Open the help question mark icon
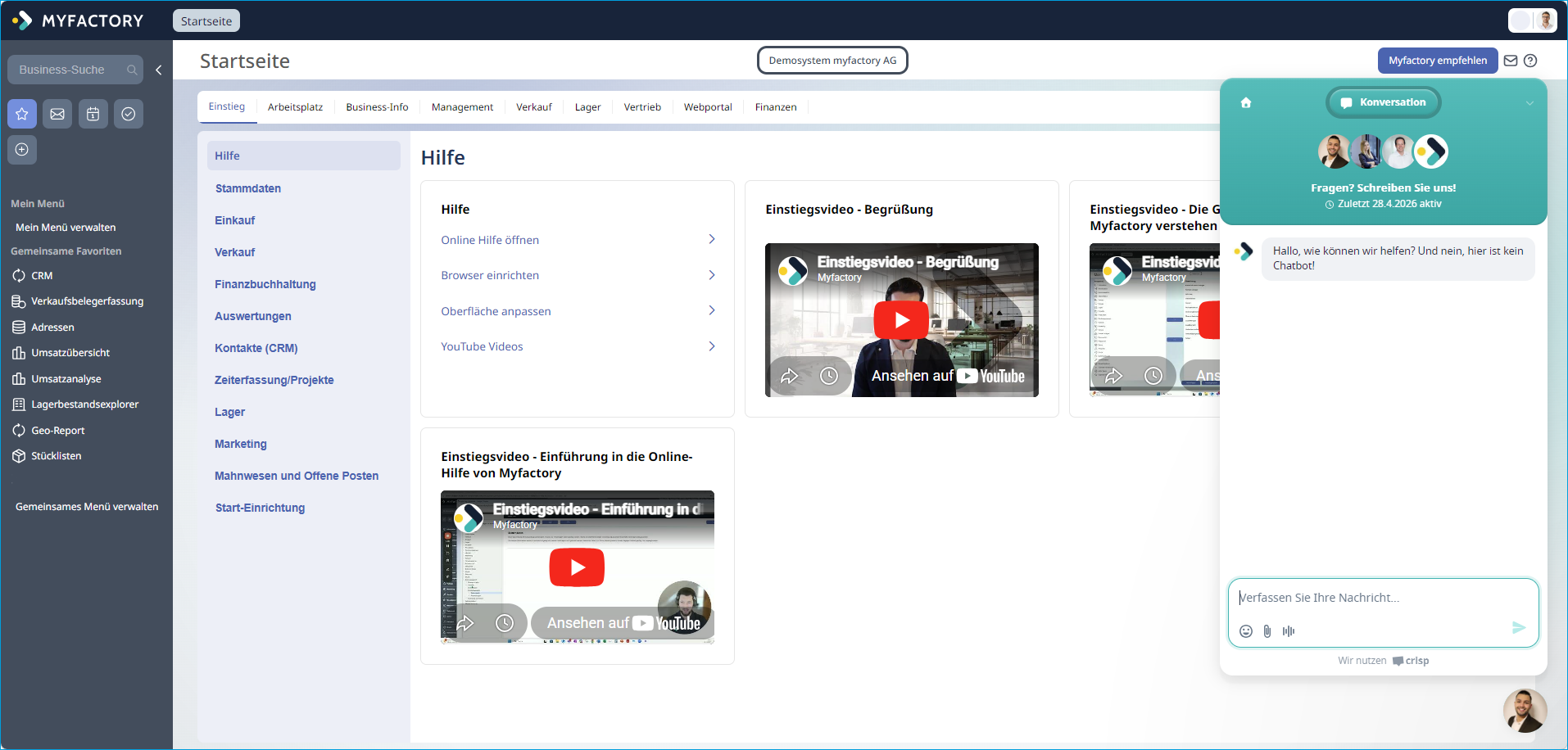 coord(1530,61)
